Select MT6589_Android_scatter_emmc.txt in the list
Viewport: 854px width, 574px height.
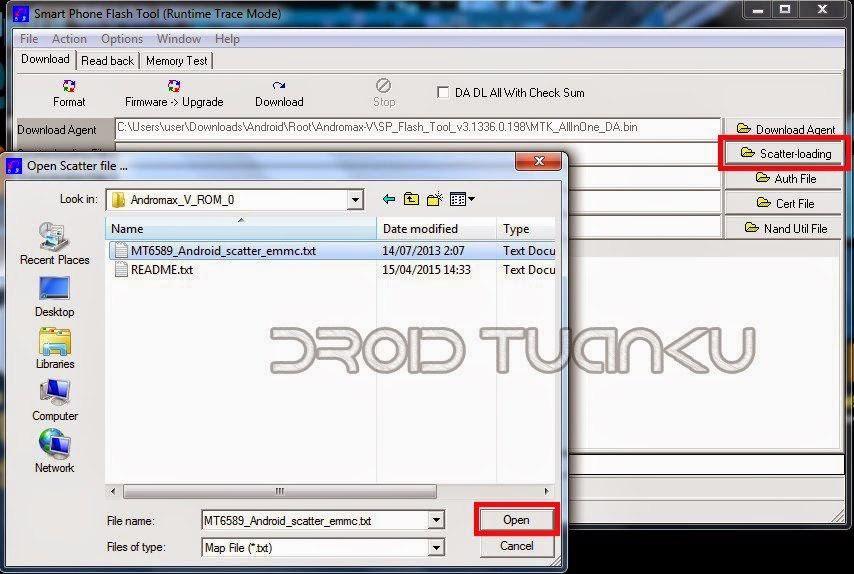click(223, 251)
